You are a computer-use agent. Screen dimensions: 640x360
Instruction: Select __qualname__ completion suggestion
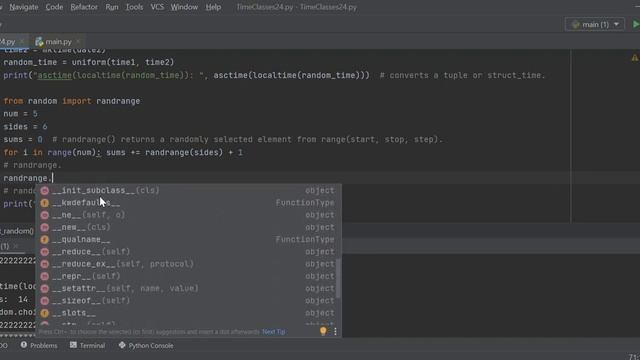[189, 240]
